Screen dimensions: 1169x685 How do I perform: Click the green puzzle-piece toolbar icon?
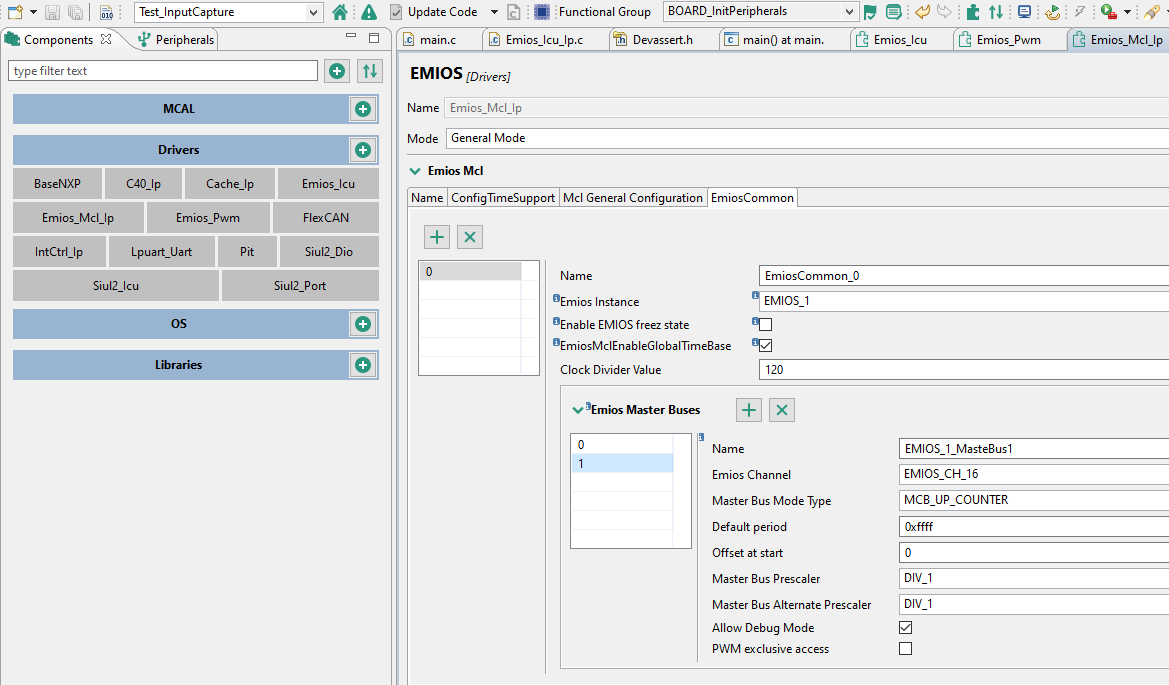971,11
